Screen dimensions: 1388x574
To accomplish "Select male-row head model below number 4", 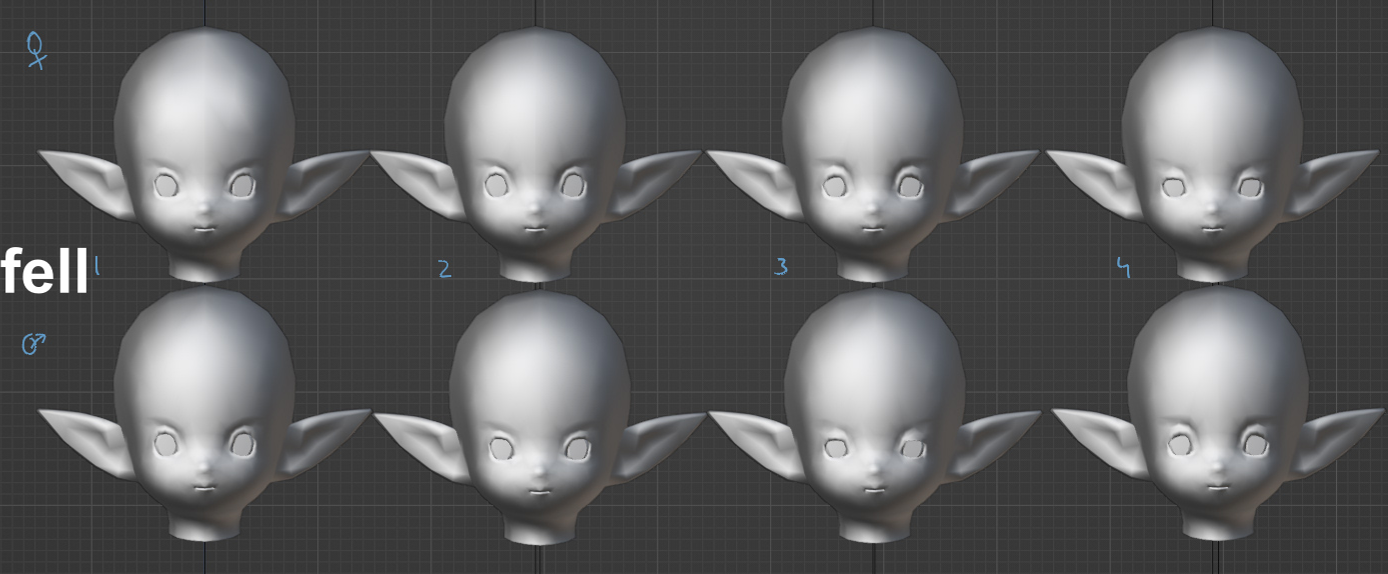I will (1216, 415).
